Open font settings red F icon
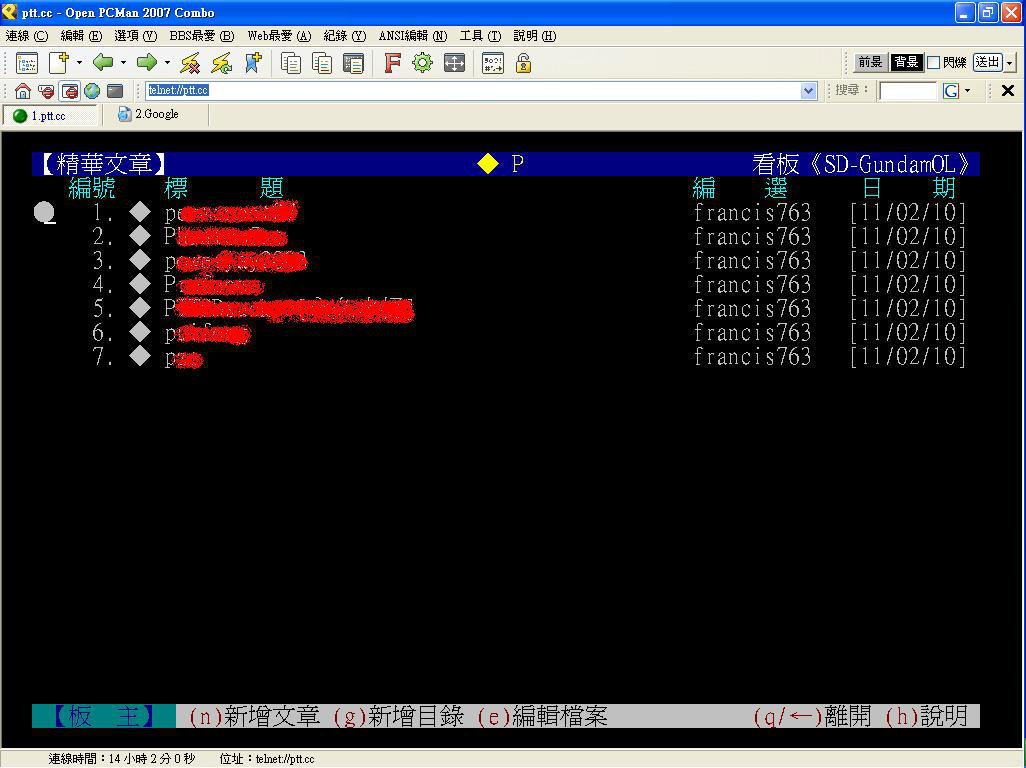This screenshot has height=768, width=1026. point(392,63)
